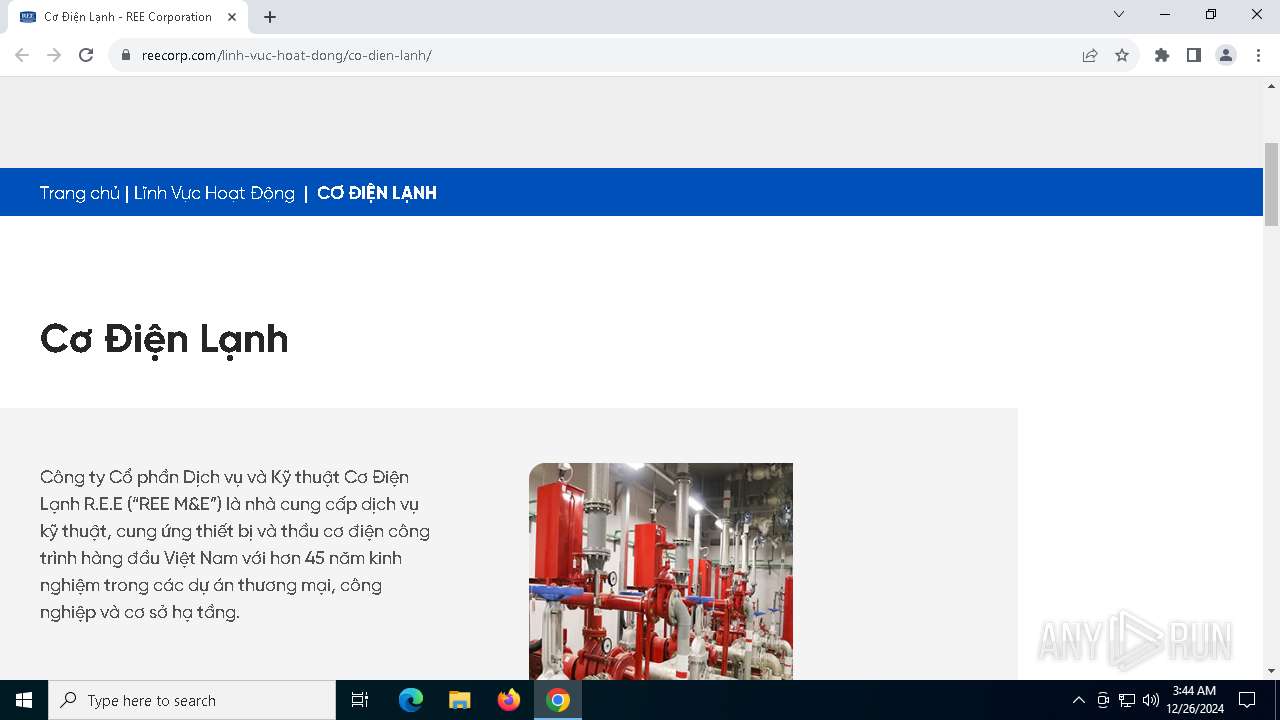
Task: Open the tab search dropdown chevron
Action: (1119, 14)
